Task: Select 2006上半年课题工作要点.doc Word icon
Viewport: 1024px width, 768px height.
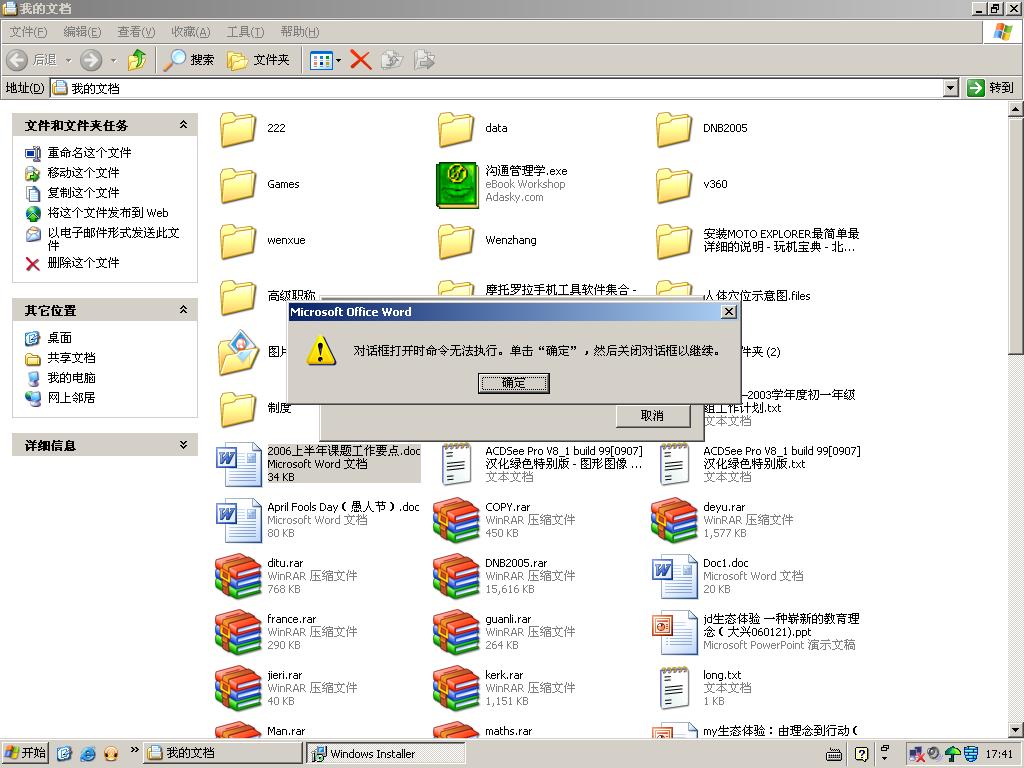Action: (239, 464)
